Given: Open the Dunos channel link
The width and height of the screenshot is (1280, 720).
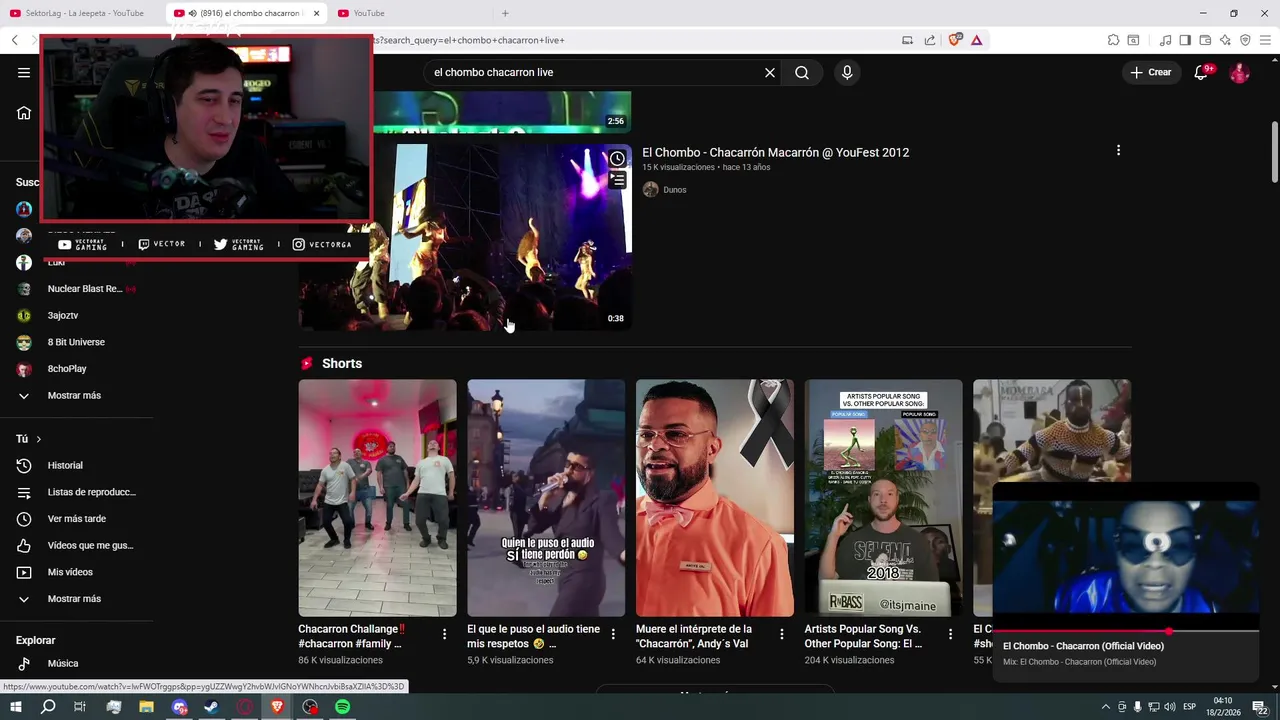Looking at the screenshot, I should 675,190.
